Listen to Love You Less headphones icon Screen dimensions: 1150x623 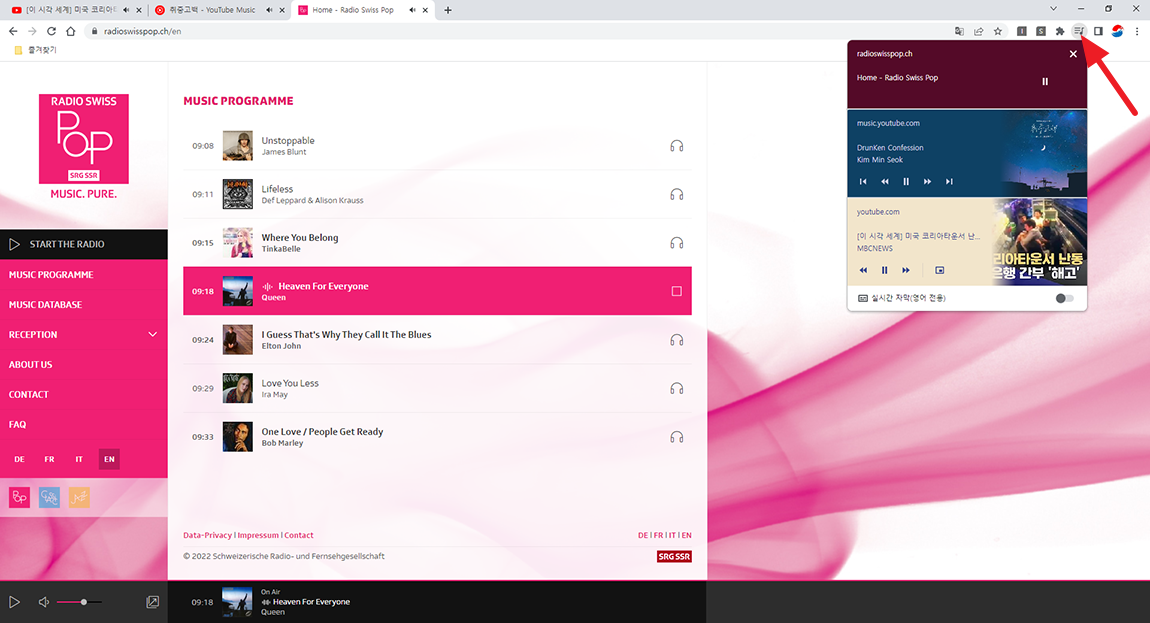(x=676, y=388)
